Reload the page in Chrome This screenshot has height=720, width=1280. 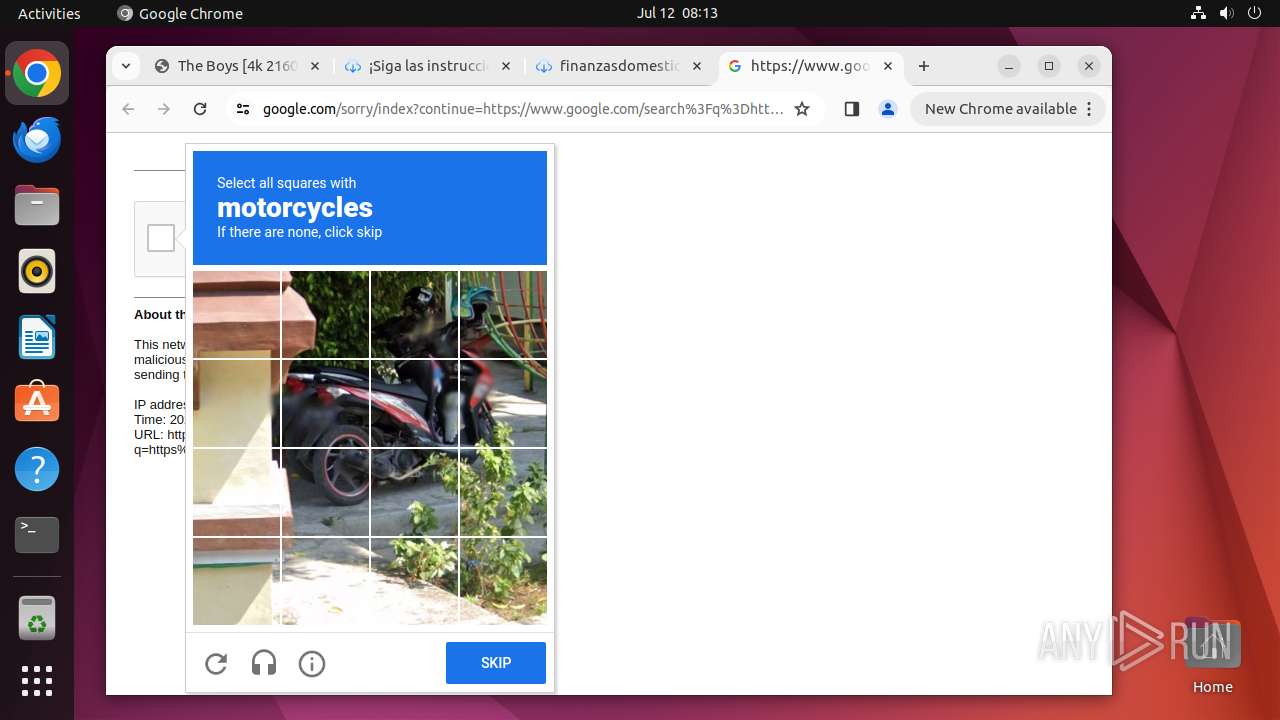click(x=200, y=109)
